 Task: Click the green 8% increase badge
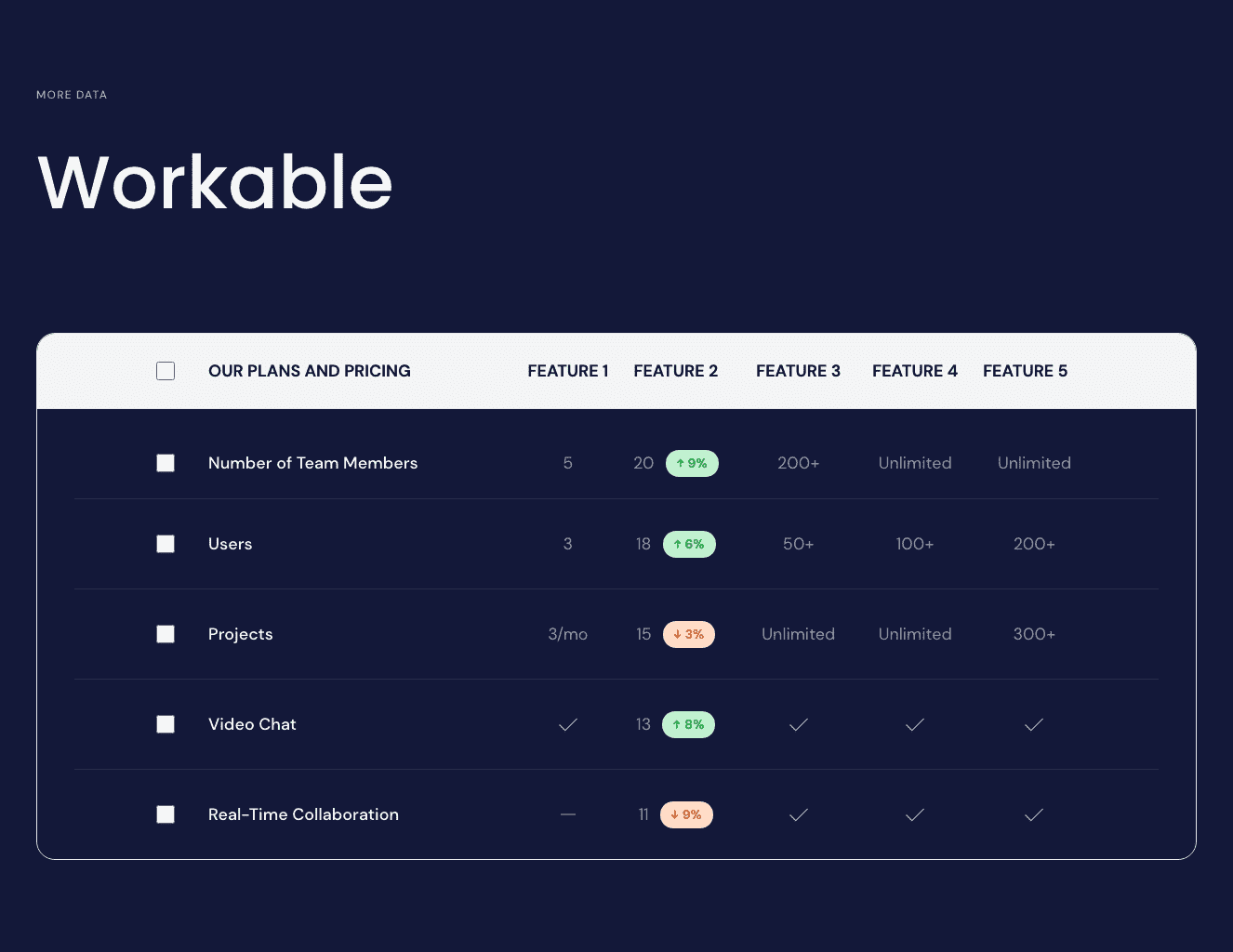[688, 724]
